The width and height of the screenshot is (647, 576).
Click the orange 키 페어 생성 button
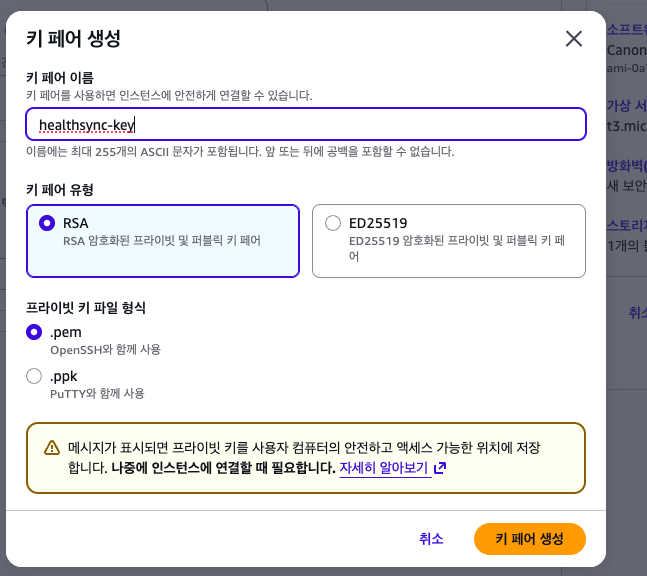(x=530, y=539)
